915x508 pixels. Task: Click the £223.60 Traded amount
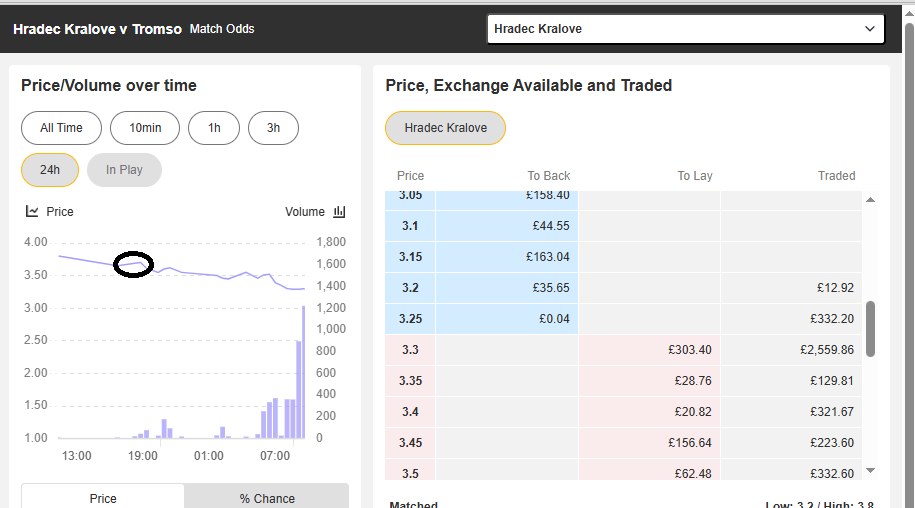832,442
